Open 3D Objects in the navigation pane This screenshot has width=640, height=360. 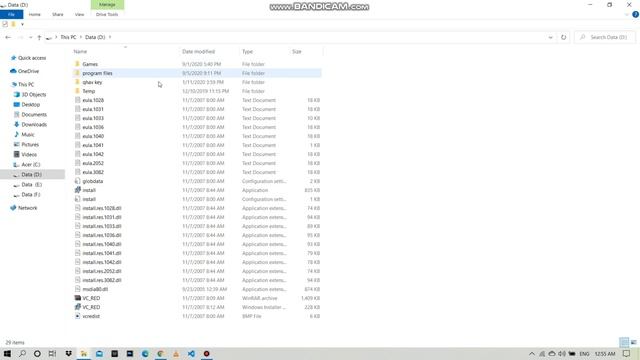coord(33,94)
